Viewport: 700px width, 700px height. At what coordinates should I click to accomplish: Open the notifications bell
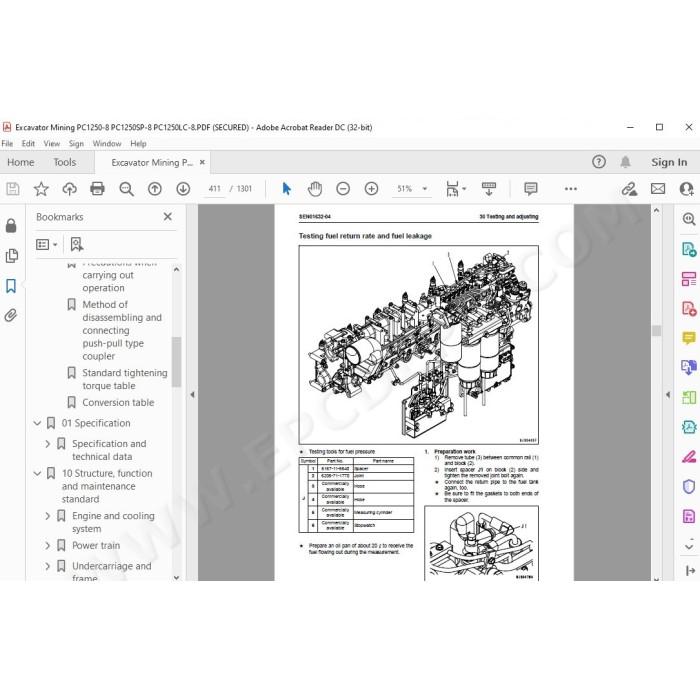(x=625, y=162)
